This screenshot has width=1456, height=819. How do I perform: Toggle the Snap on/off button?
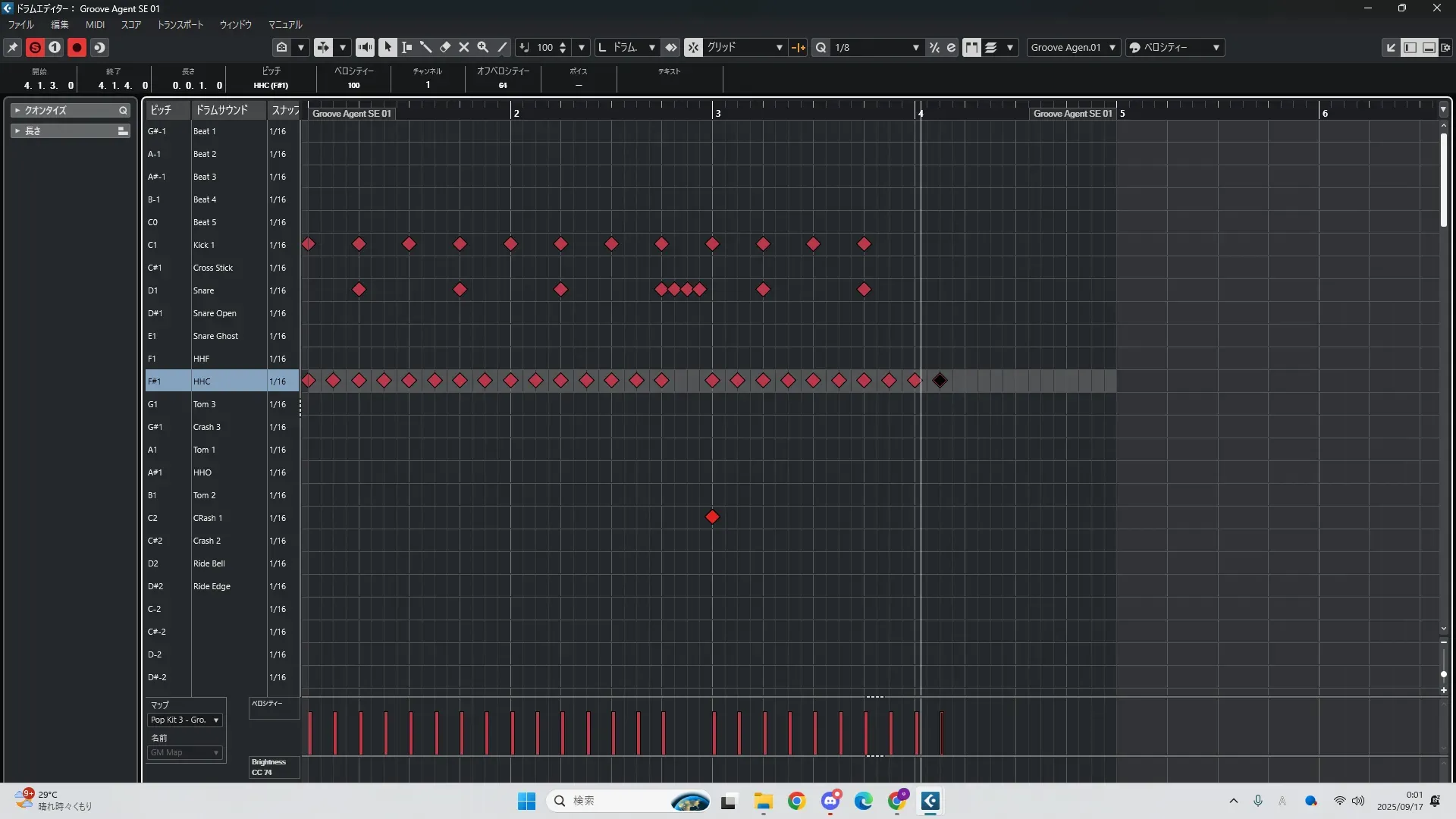693,47
